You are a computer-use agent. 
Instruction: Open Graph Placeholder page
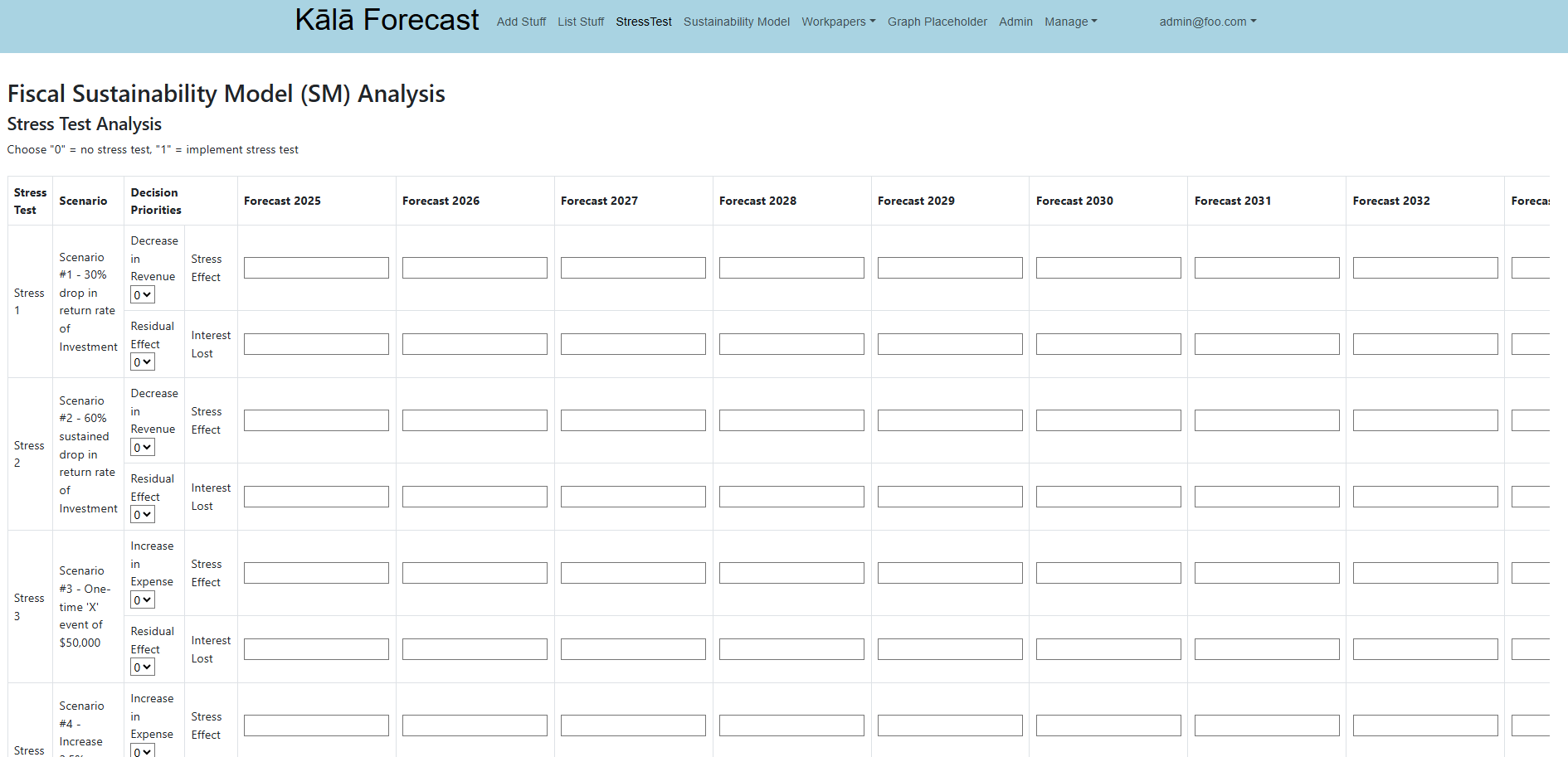pos(937,22)
